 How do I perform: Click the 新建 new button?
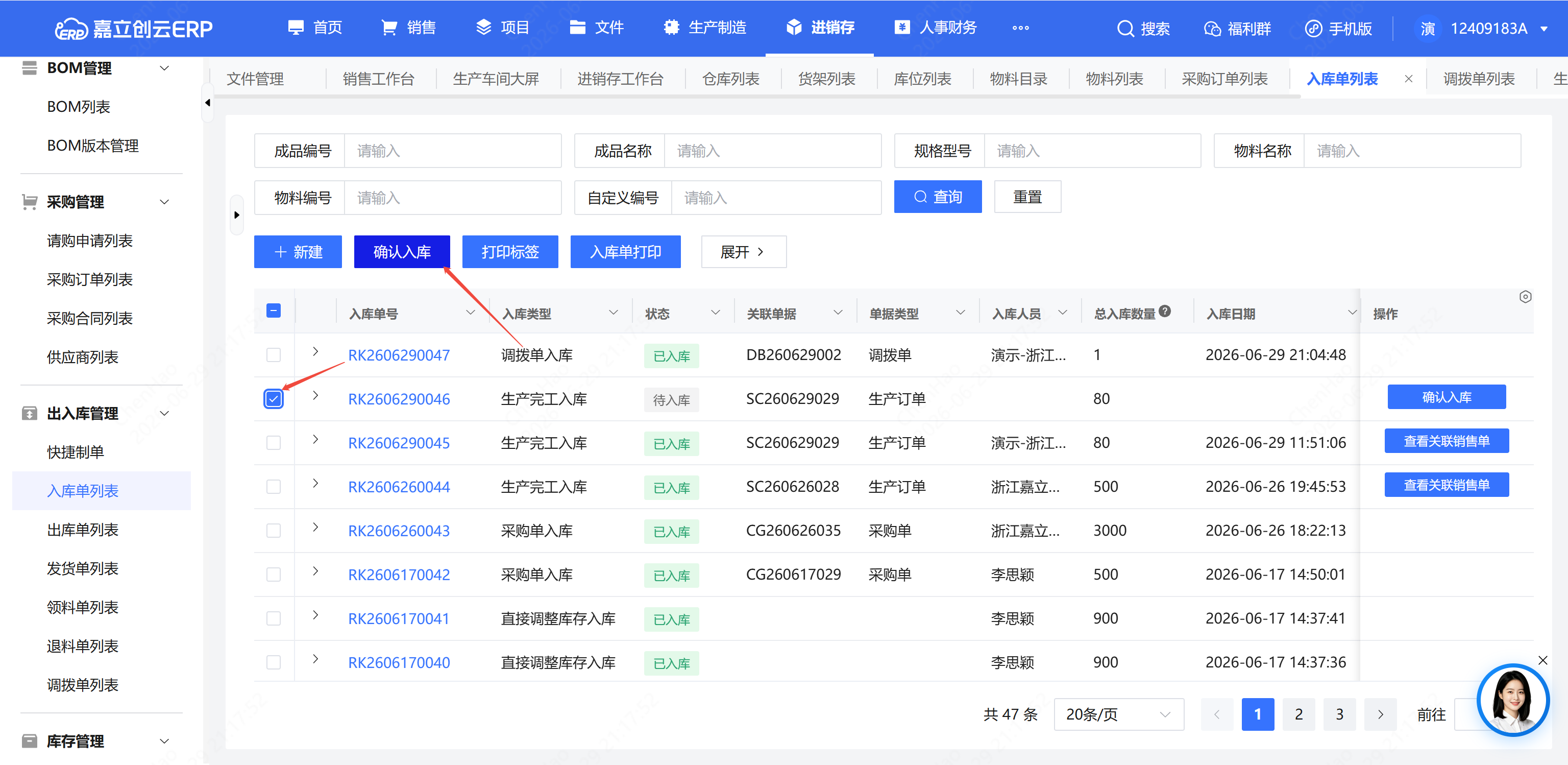298,252
